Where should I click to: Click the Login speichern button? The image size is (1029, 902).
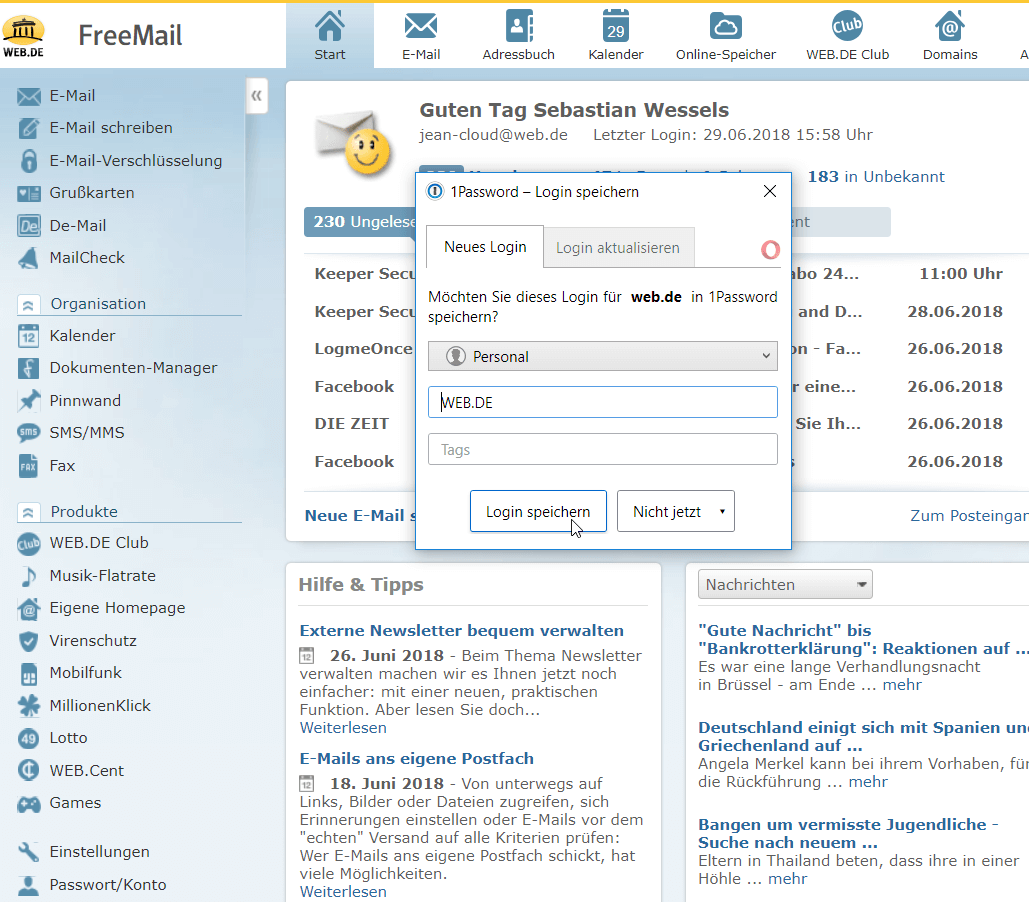click(x=538, y=511)
